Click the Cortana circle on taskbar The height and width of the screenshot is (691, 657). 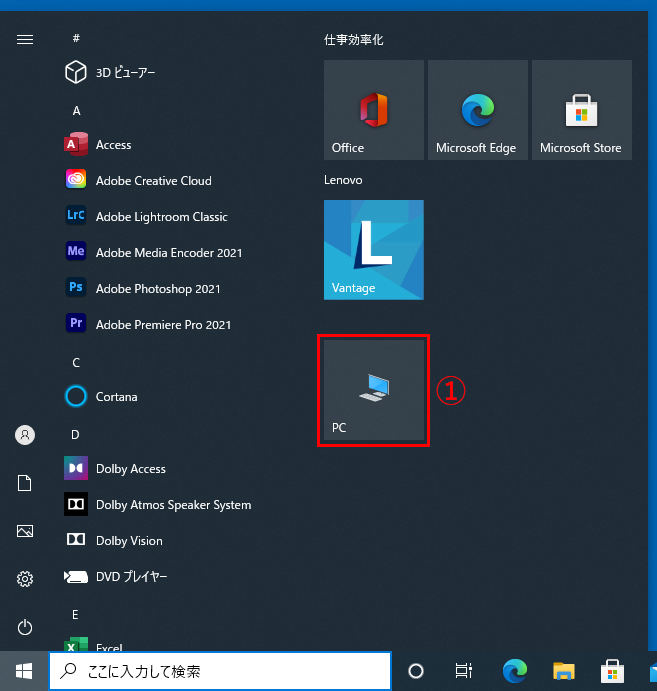coord(416,671)
